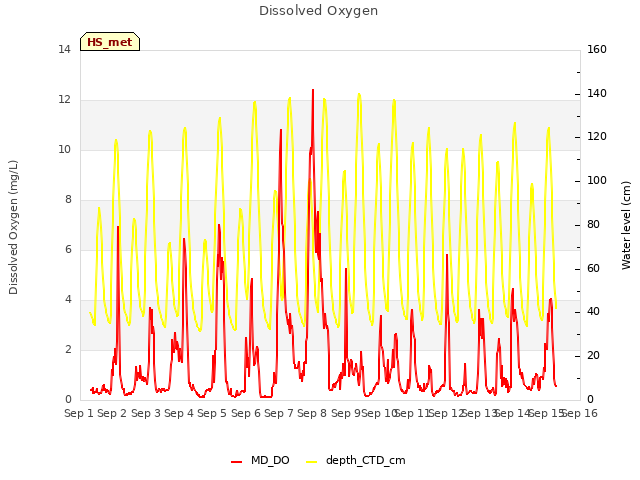Screen dimensions: 640x480
Task: Click the Water level (cm) axis label
Action: click(x=626, y=225)
